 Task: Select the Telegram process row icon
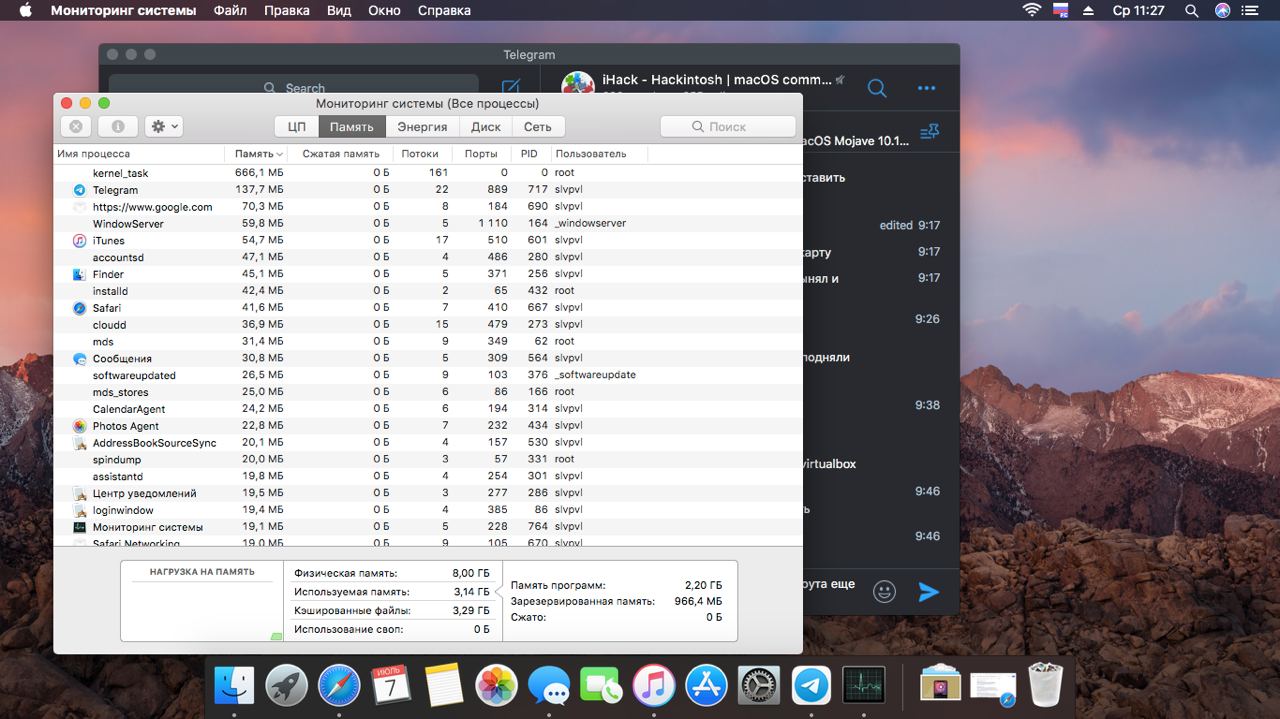80,190
